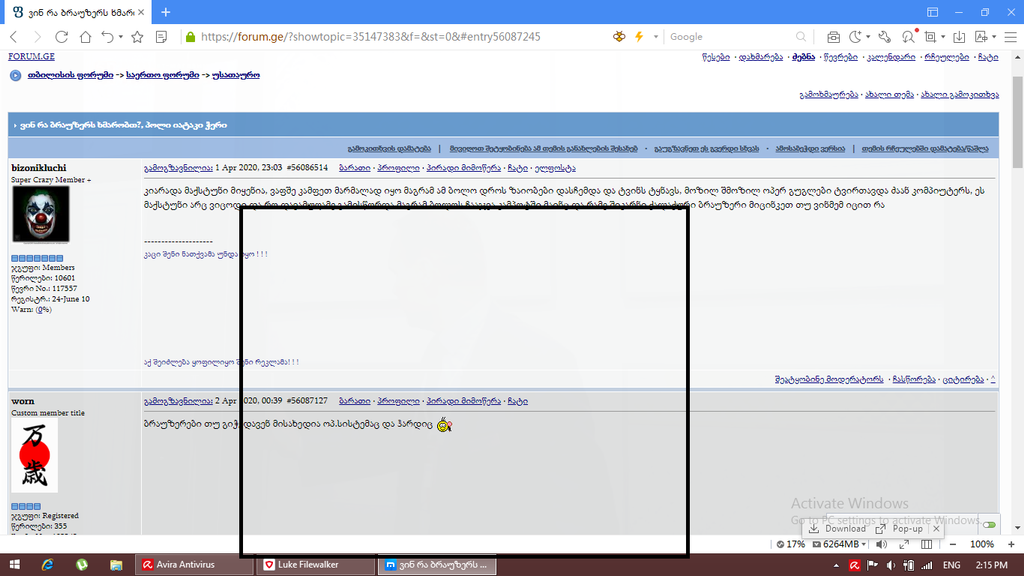Restore the last closed tab with undo
This screenshot has height=576, width=1024.
108,37
